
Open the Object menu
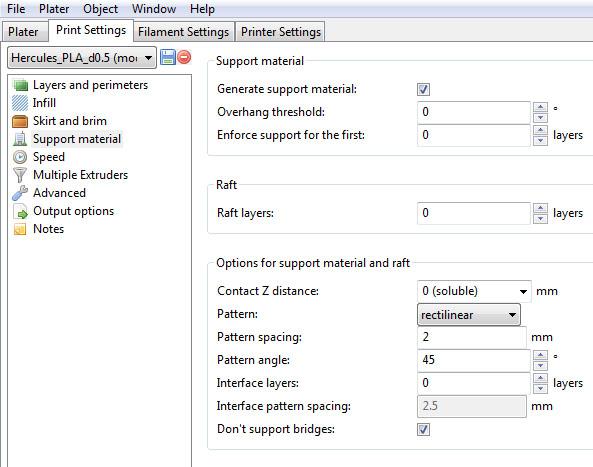tap(101, 9)
